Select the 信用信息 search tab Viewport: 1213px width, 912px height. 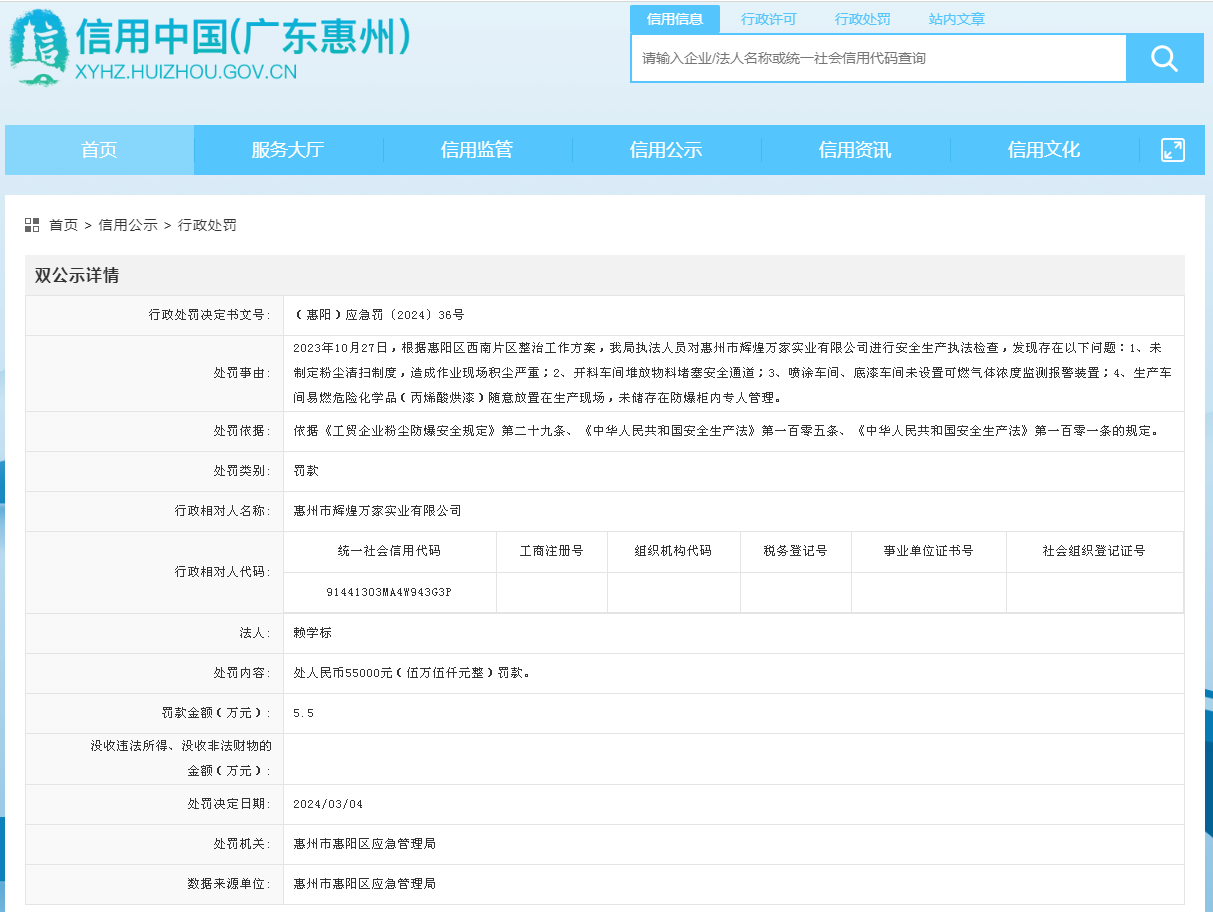(675, 19)
